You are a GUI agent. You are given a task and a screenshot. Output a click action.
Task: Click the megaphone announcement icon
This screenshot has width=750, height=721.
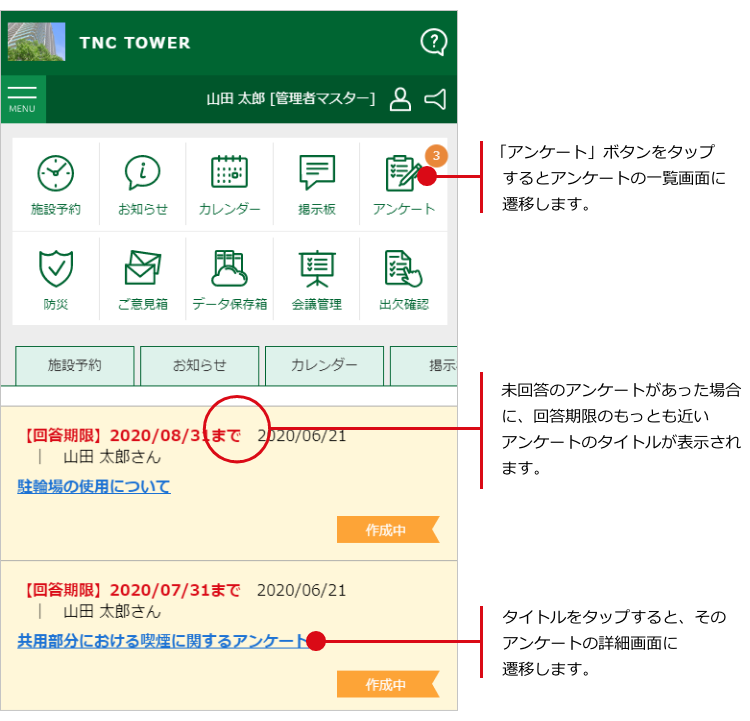(x=435, y=98)
